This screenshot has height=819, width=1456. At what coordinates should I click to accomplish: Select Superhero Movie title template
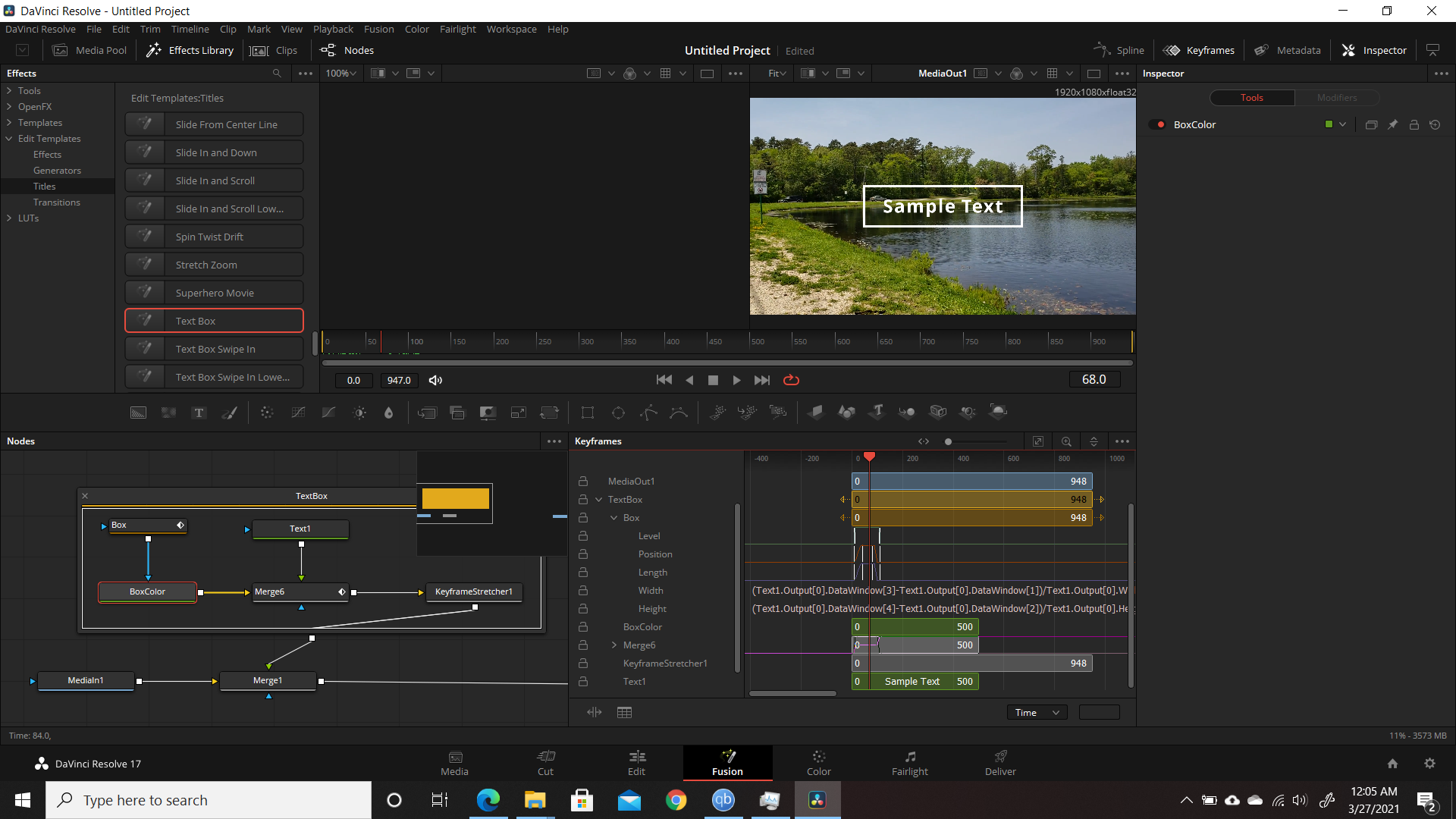[x=214, y=293]
